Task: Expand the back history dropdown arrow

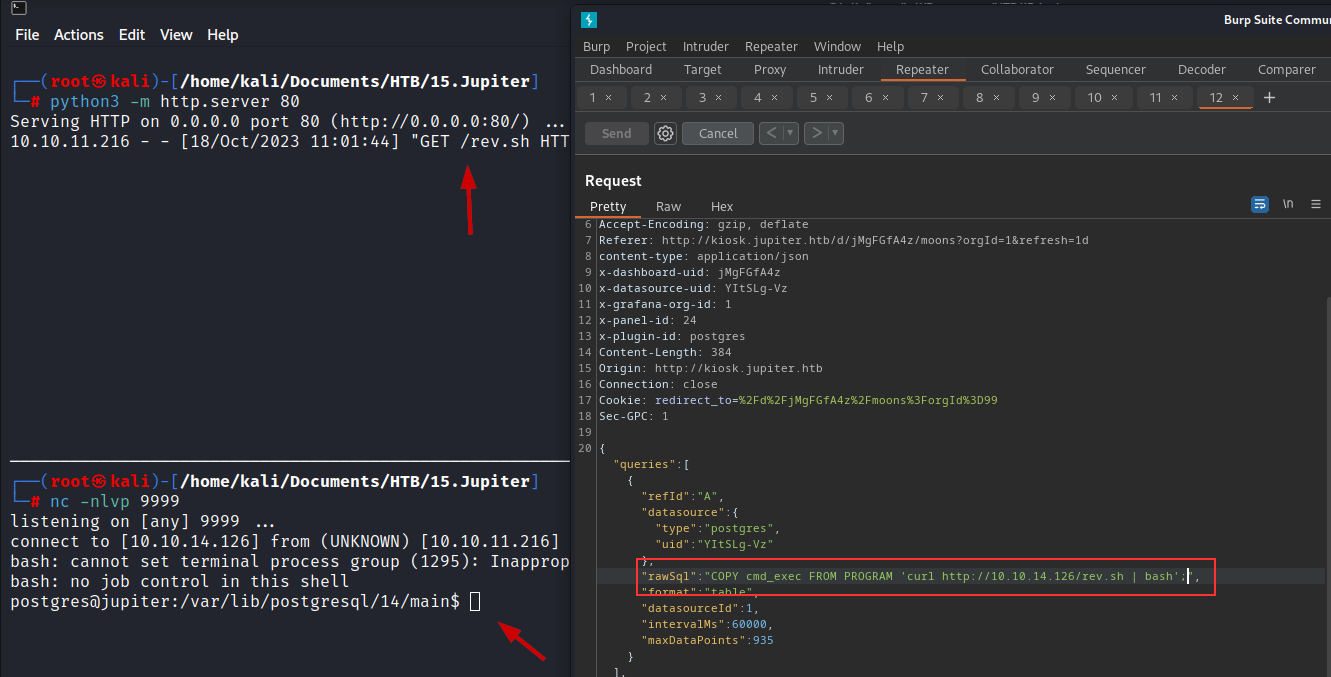Action: point(791,133)
